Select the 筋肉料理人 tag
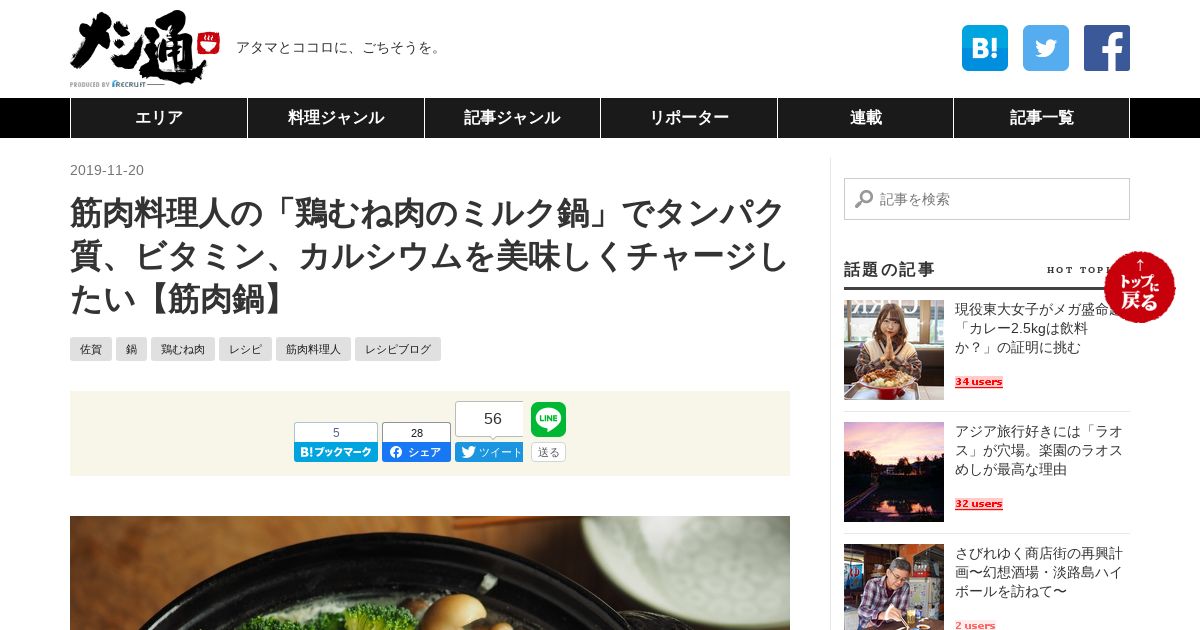 [x=313, y=349]
